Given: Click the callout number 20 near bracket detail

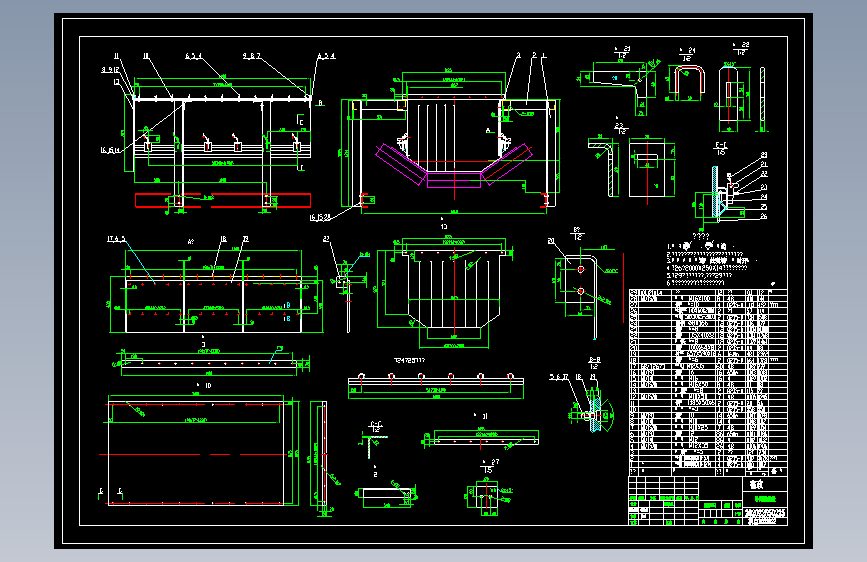Looking at the screenshot, I should click(551, 241).
